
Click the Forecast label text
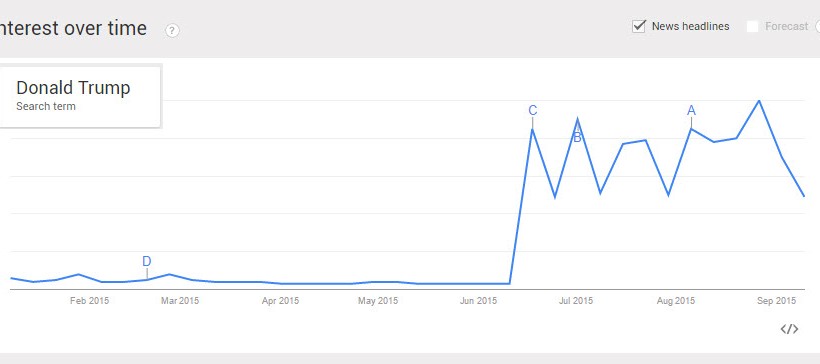(787, 26)
